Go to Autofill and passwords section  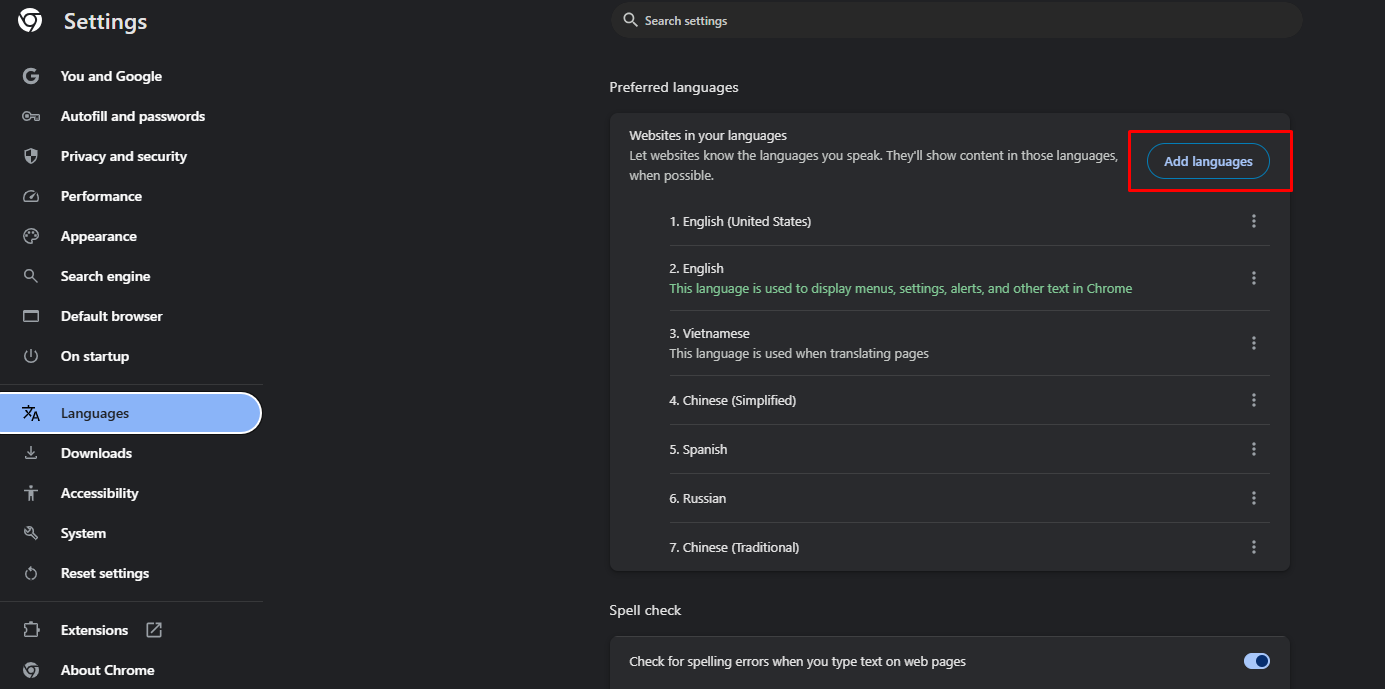(x=131, y=116)
